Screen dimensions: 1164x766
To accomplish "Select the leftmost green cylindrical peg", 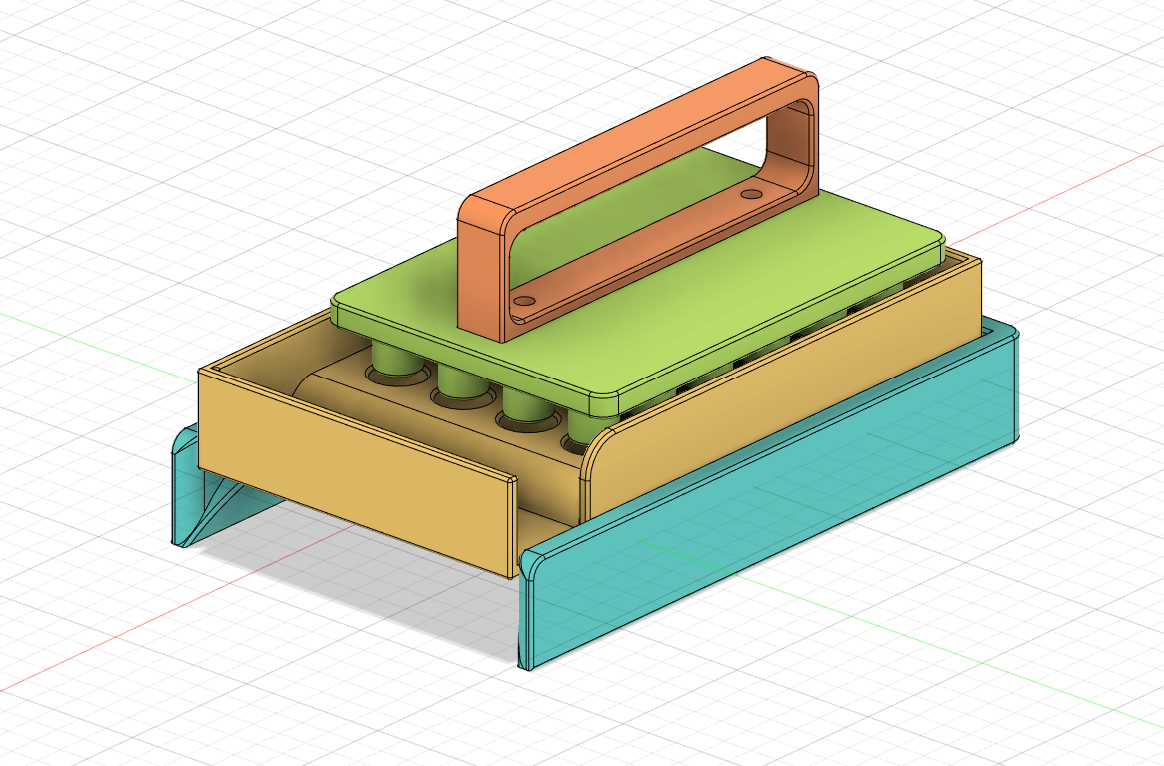I will tap(393, 359).
